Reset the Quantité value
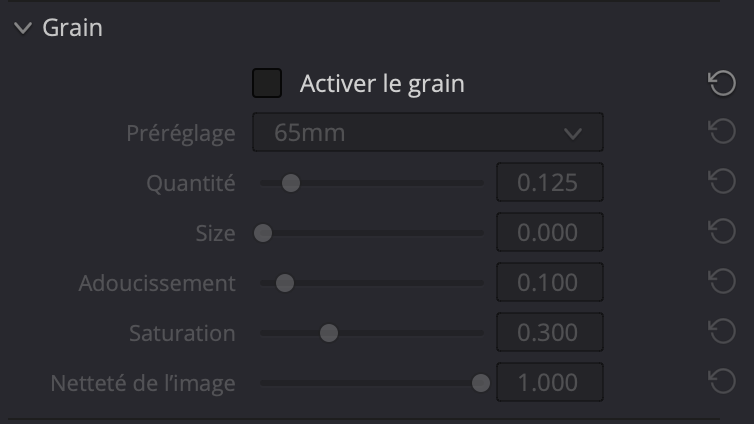This screenshot has width=754, height=424. [721, 182]
